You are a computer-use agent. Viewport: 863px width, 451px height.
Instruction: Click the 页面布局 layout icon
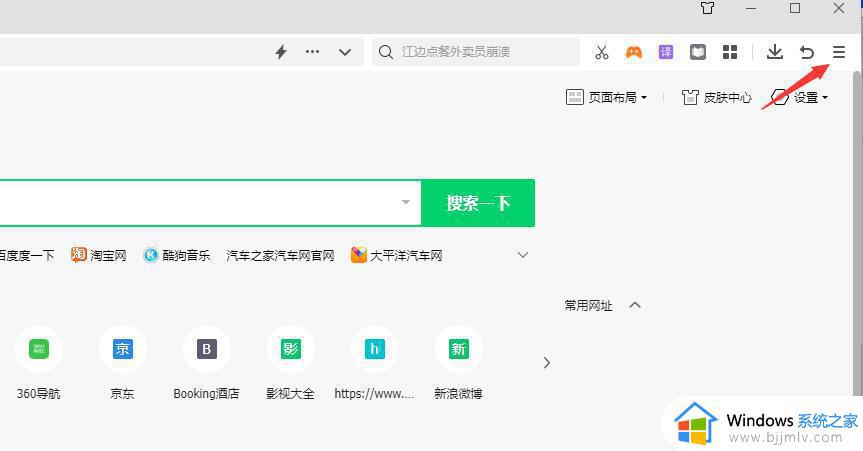click(575, 97)
